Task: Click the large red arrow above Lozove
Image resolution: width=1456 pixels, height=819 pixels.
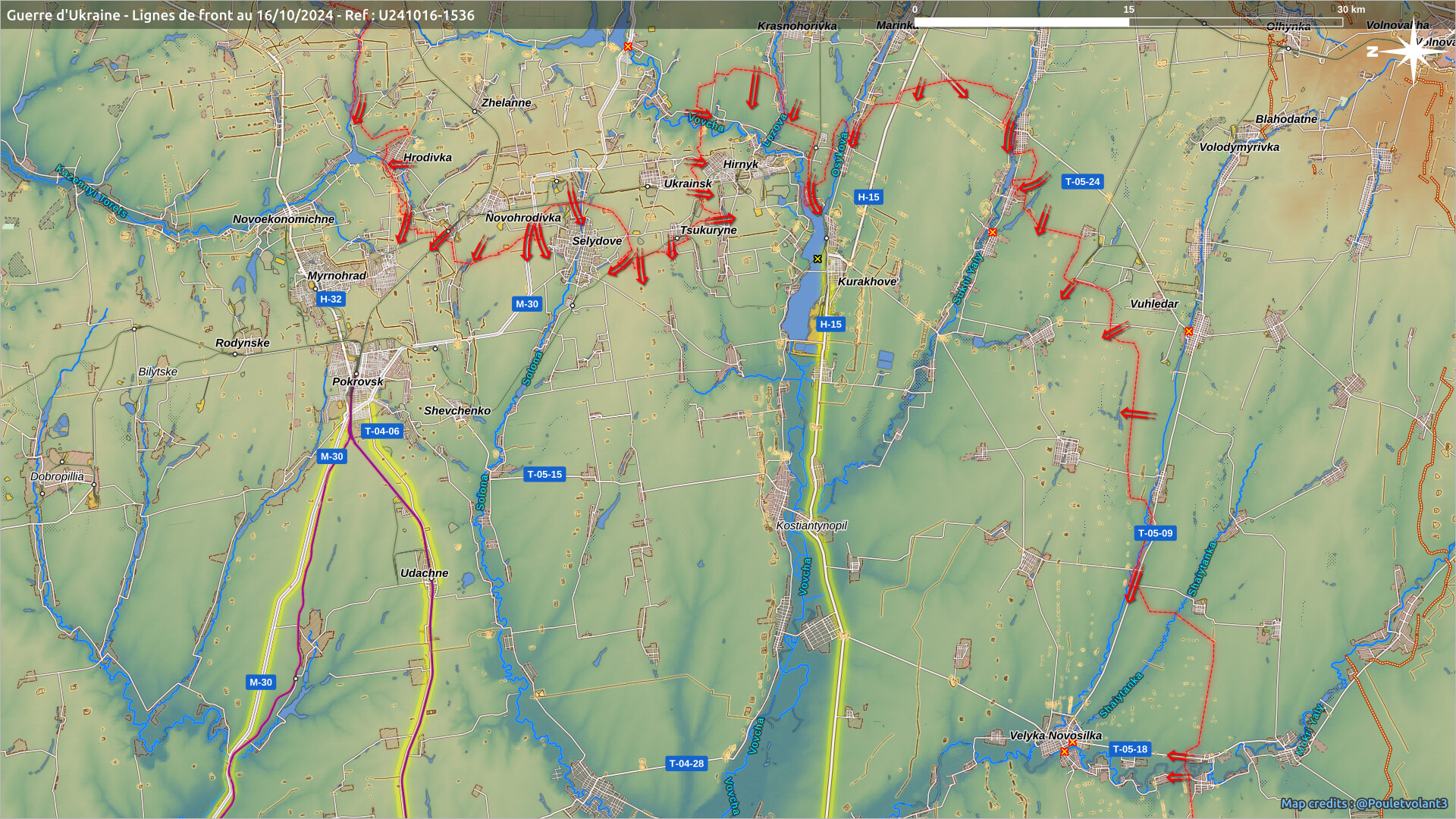Action: point(753,88)
